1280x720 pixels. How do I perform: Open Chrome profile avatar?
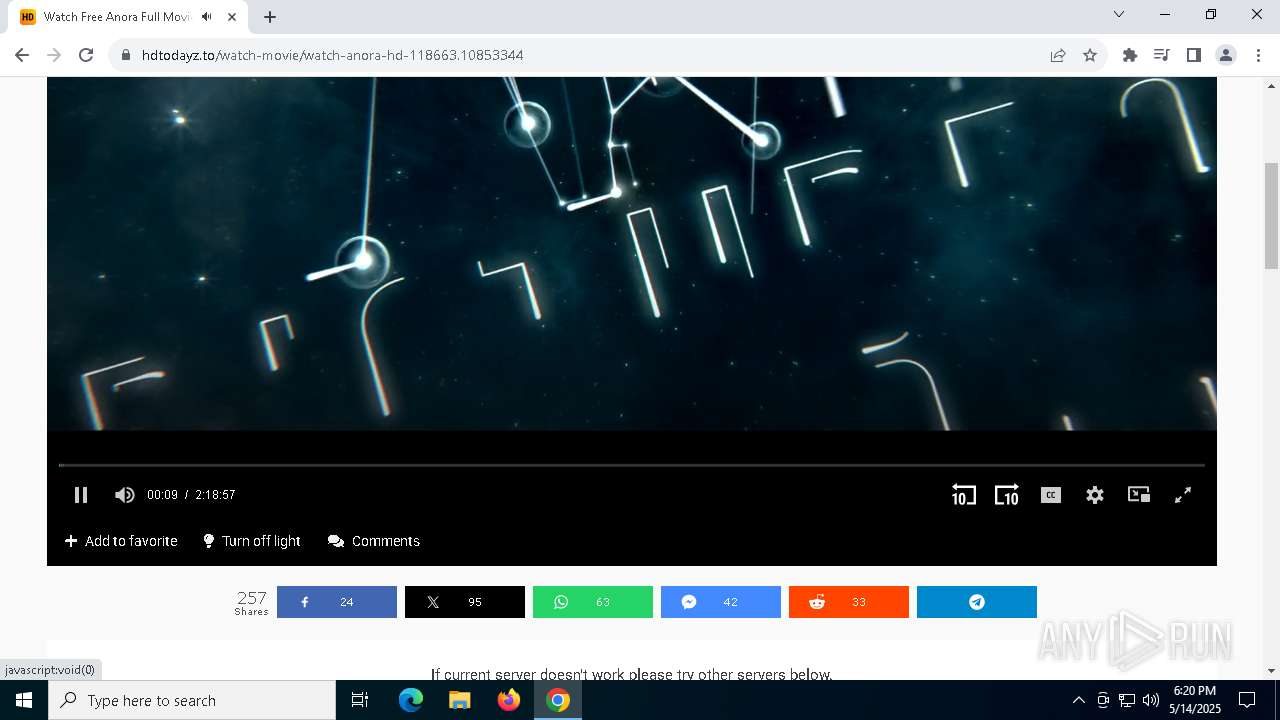[x=1226, y=55]
